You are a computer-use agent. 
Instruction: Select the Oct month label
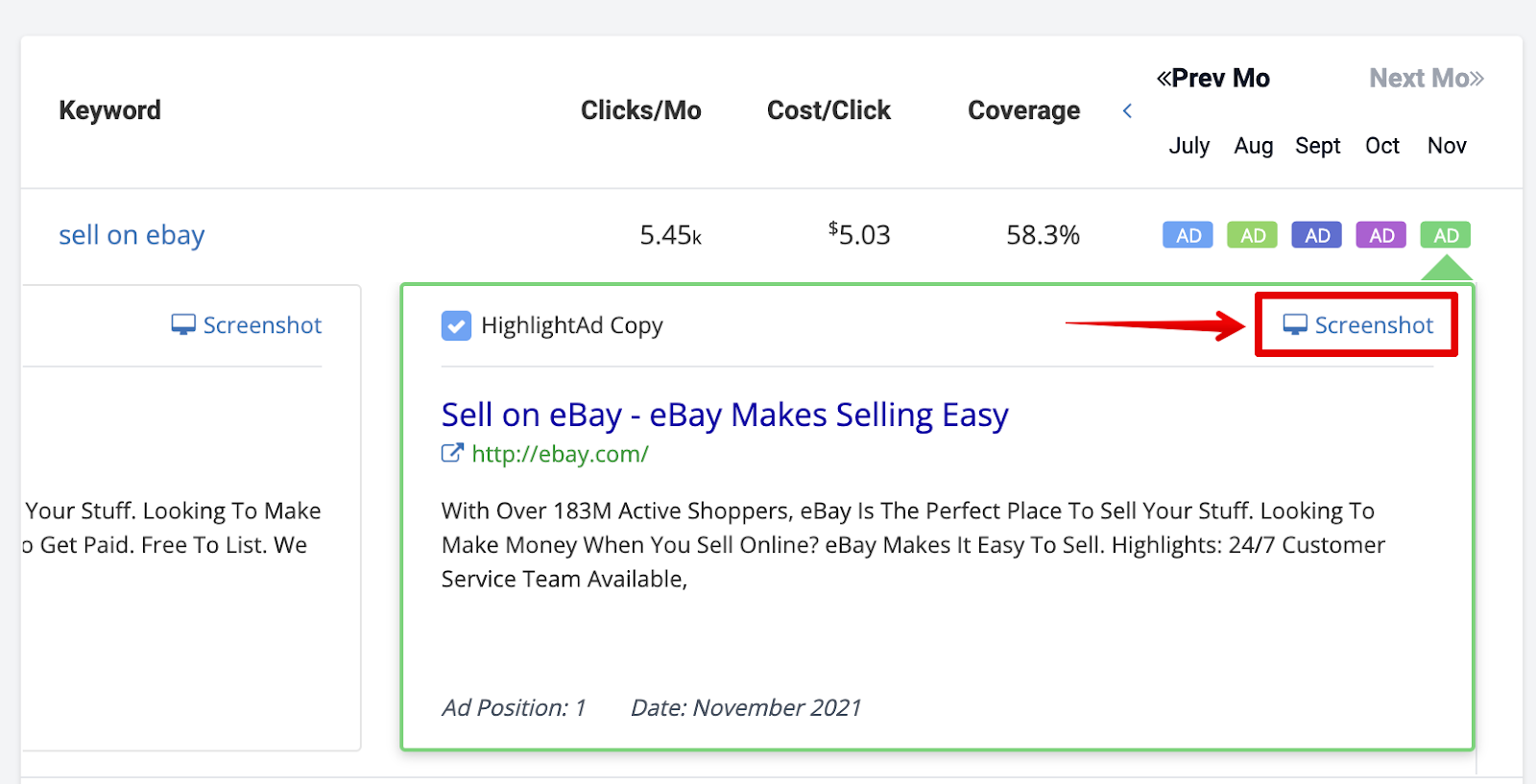[1382, 146]
